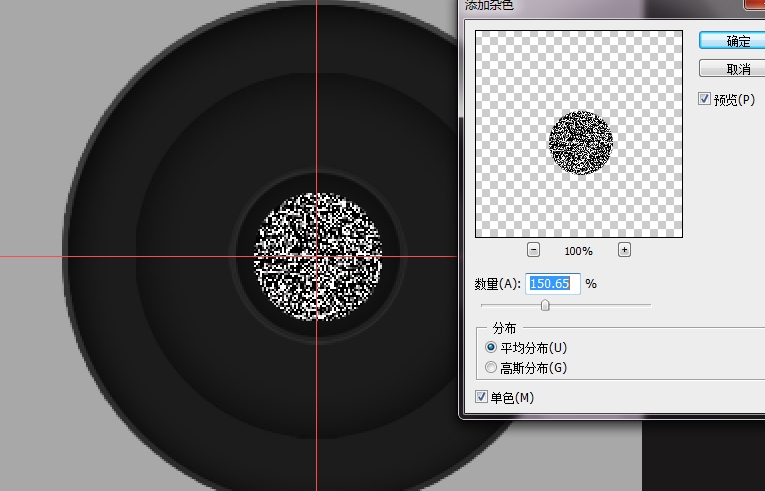Screen dimensions: 765x491
Task: Click the zoom in plus button under preview
Action: click(x=624, y=250)
